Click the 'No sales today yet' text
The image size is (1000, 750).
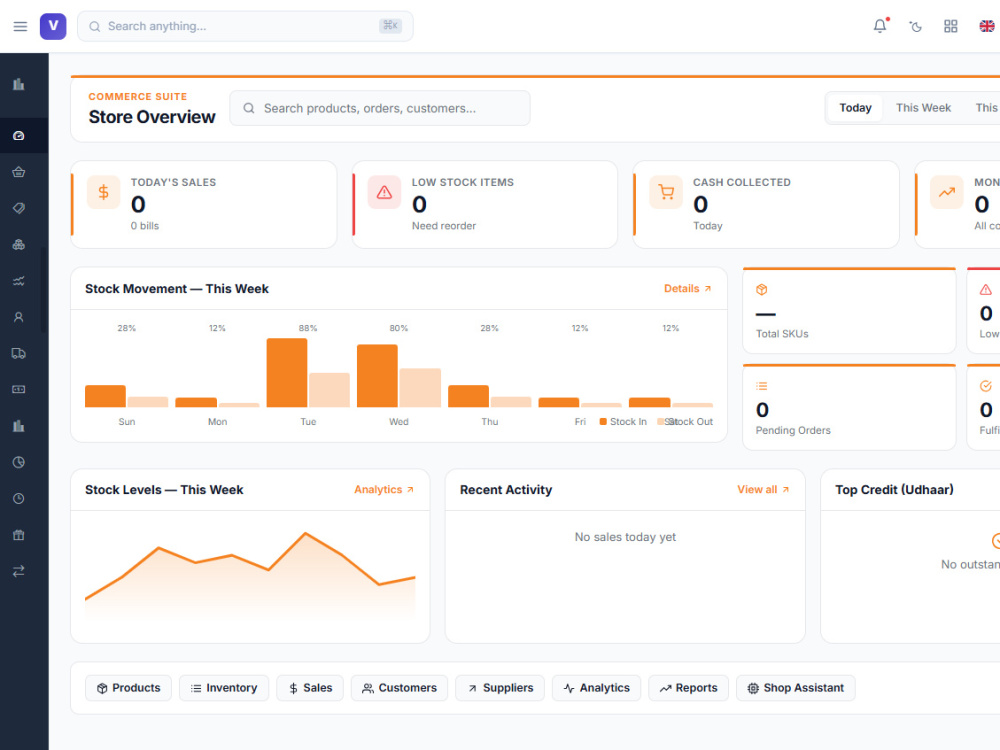pos(625,537)
